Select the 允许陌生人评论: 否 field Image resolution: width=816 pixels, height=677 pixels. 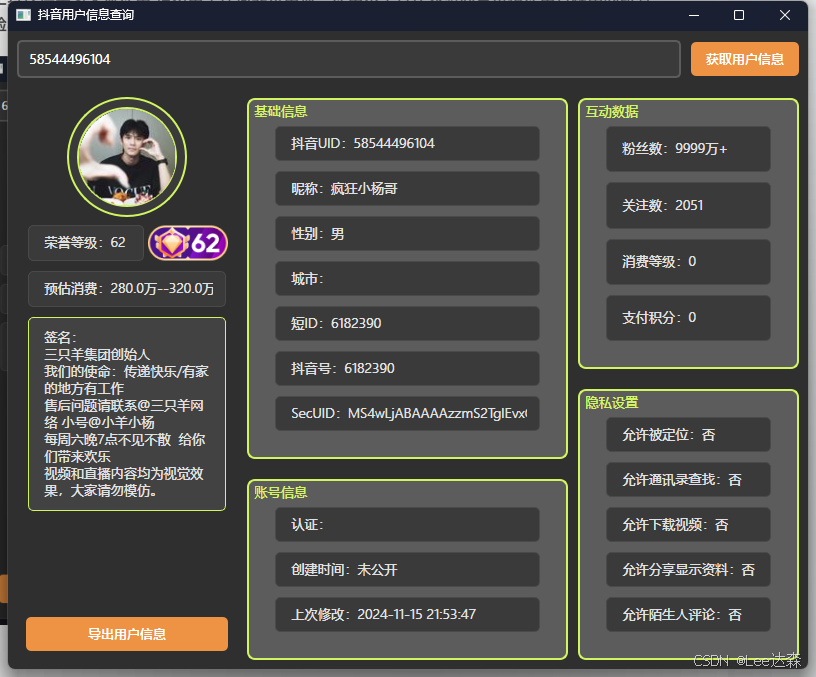688,615
